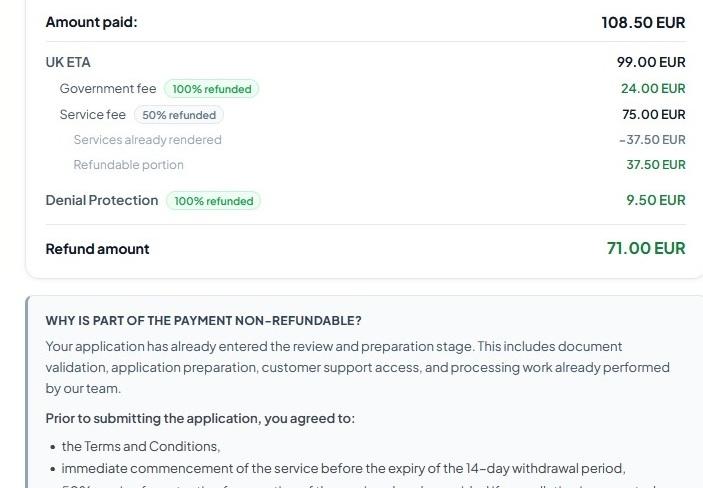Click the 99.00 EUR UK ETA total
This screenshot has width=703, height=488.
[x=651, y=62]
